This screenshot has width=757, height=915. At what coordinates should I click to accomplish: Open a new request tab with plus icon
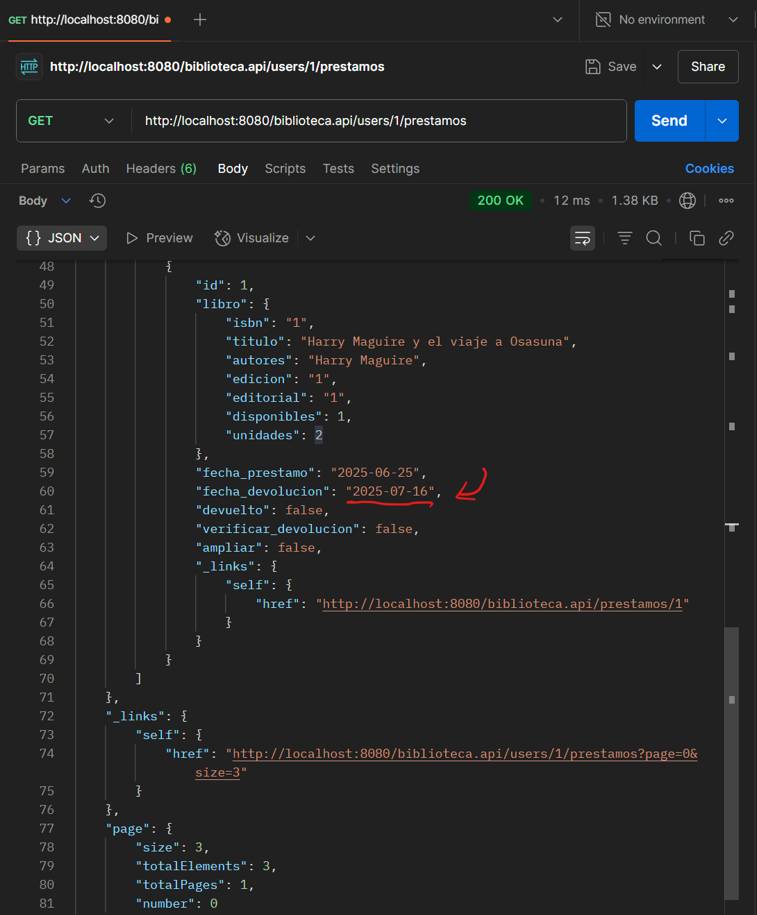pos(200,20)
